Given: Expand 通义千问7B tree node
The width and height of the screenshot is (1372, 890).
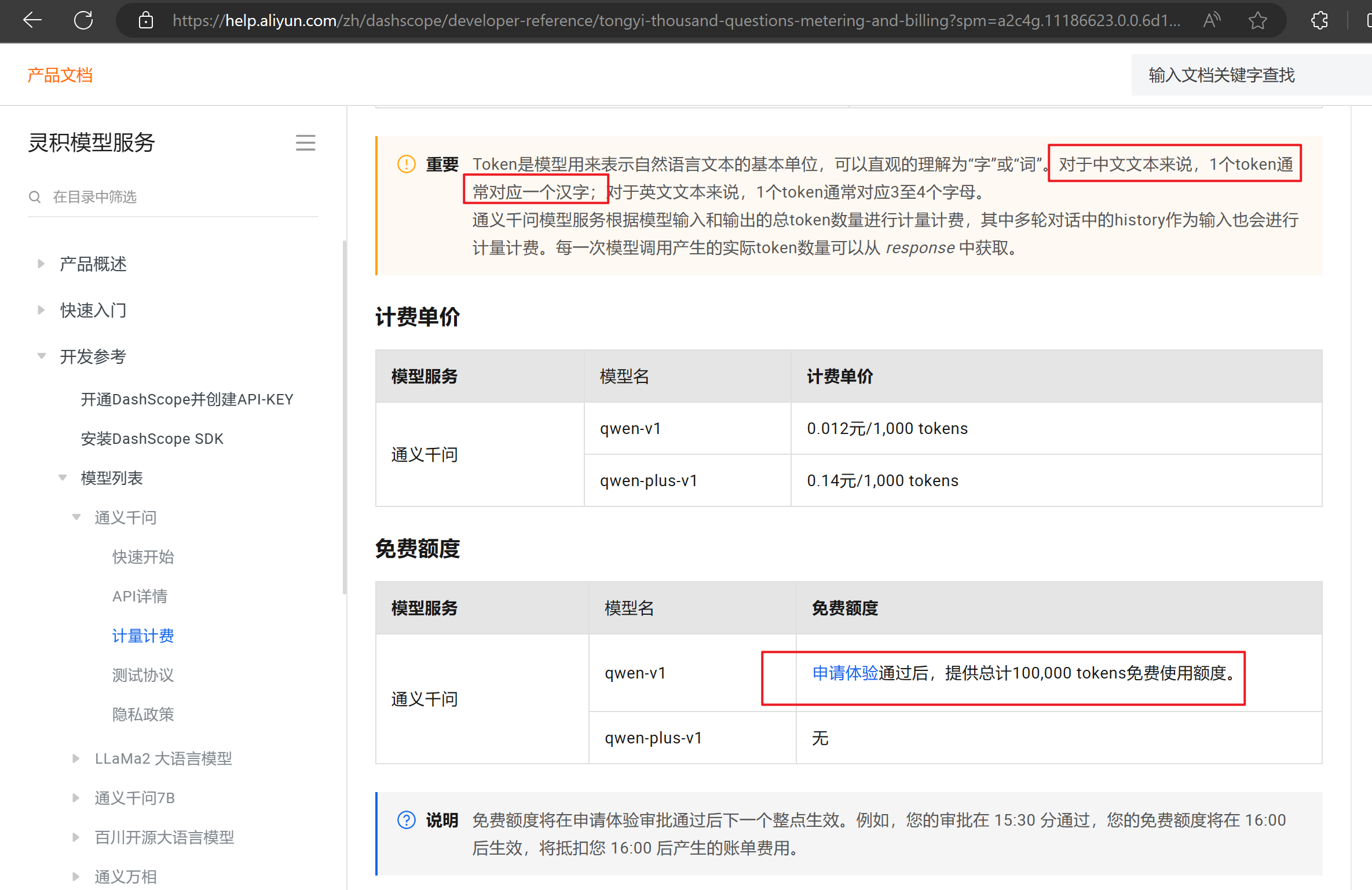Looking at the screenshot, I should click(76, 798).
